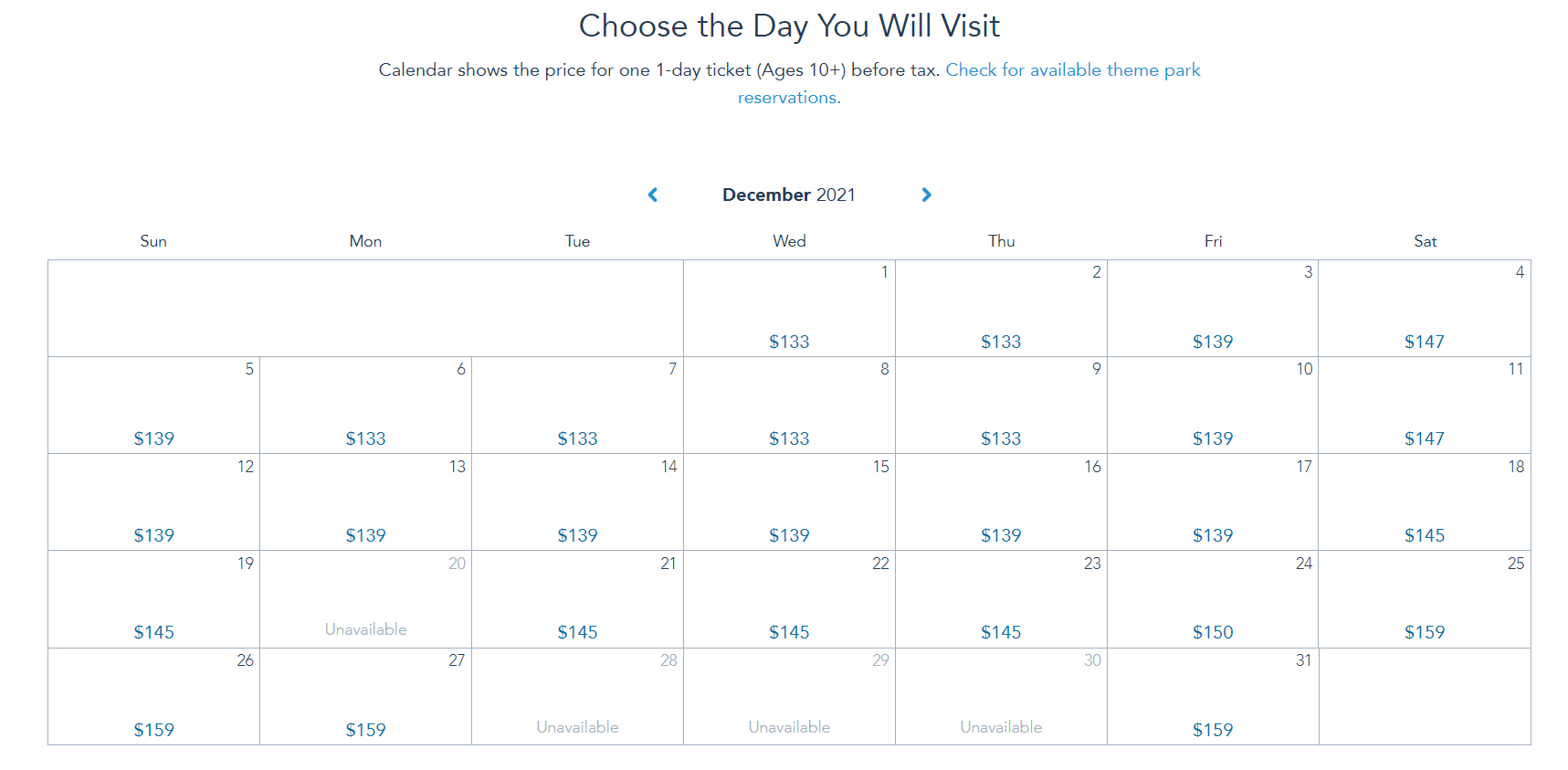This screenshot has width=1568, height=770.
Task: Click the unavailable December 20 cell
Action: (x=365, y=599)
